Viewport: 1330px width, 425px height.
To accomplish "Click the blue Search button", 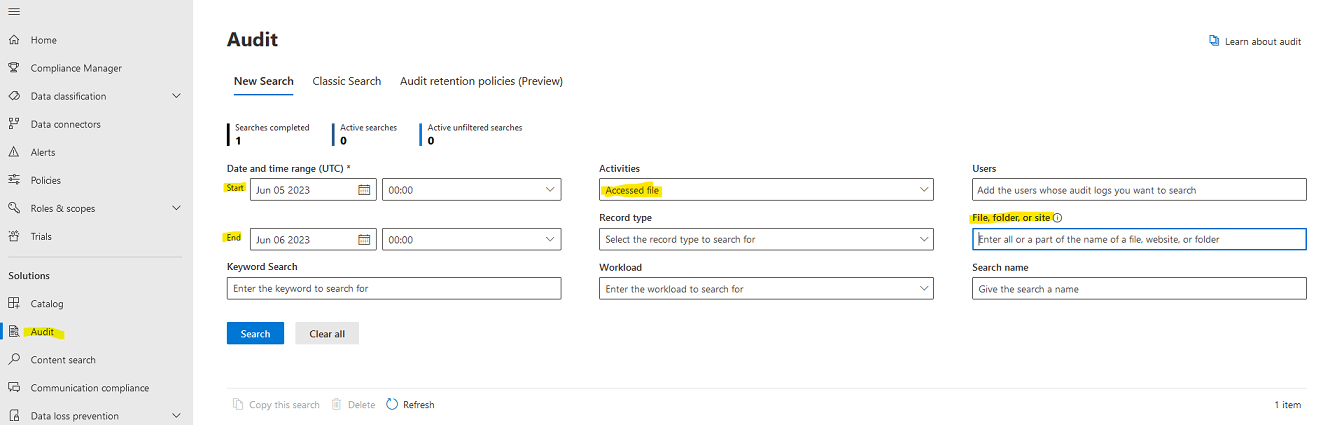I will click(255, 333).
